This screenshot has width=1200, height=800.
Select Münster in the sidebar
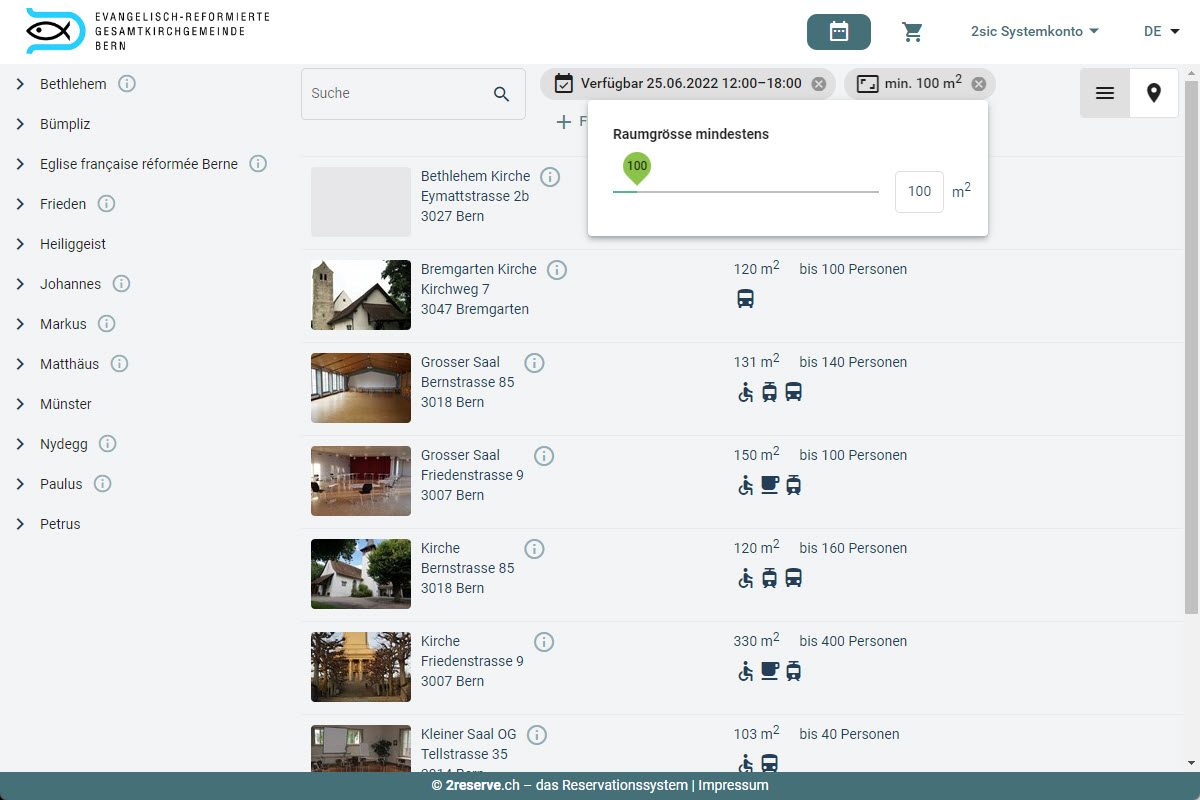pyautogui.click(x=66, y=404)
